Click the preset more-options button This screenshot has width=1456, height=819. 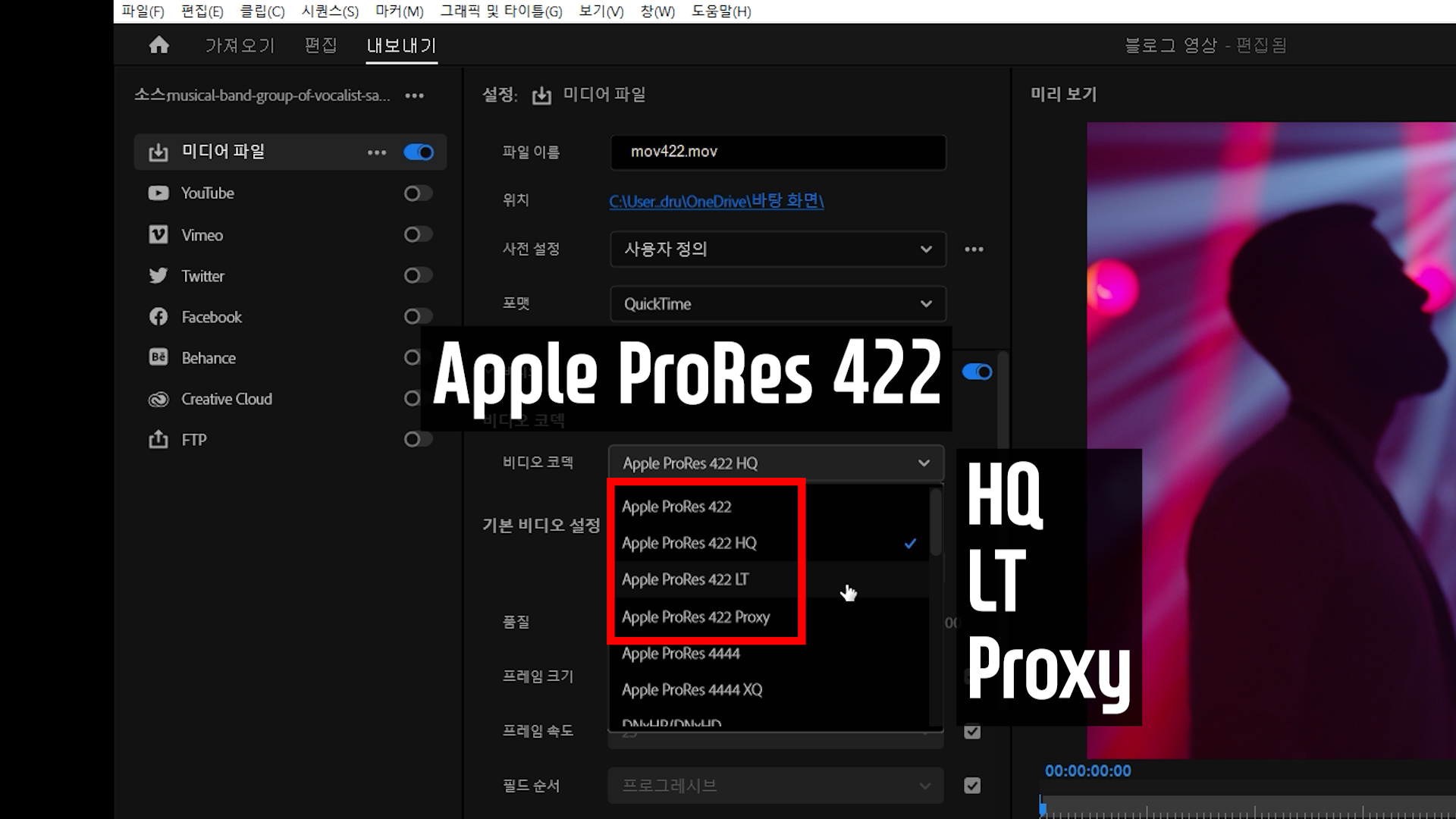click(x=974, y=249)
